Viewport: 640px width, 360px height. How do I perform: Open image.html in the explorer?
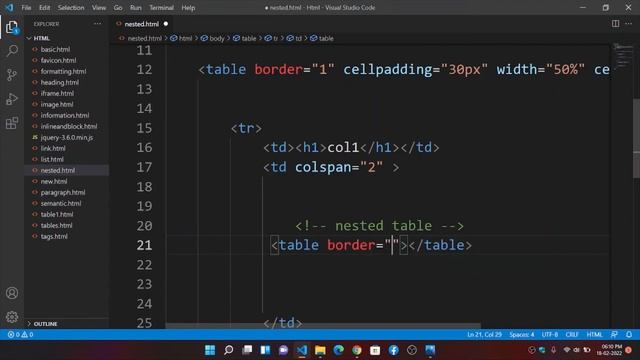(x=67, y=104)
